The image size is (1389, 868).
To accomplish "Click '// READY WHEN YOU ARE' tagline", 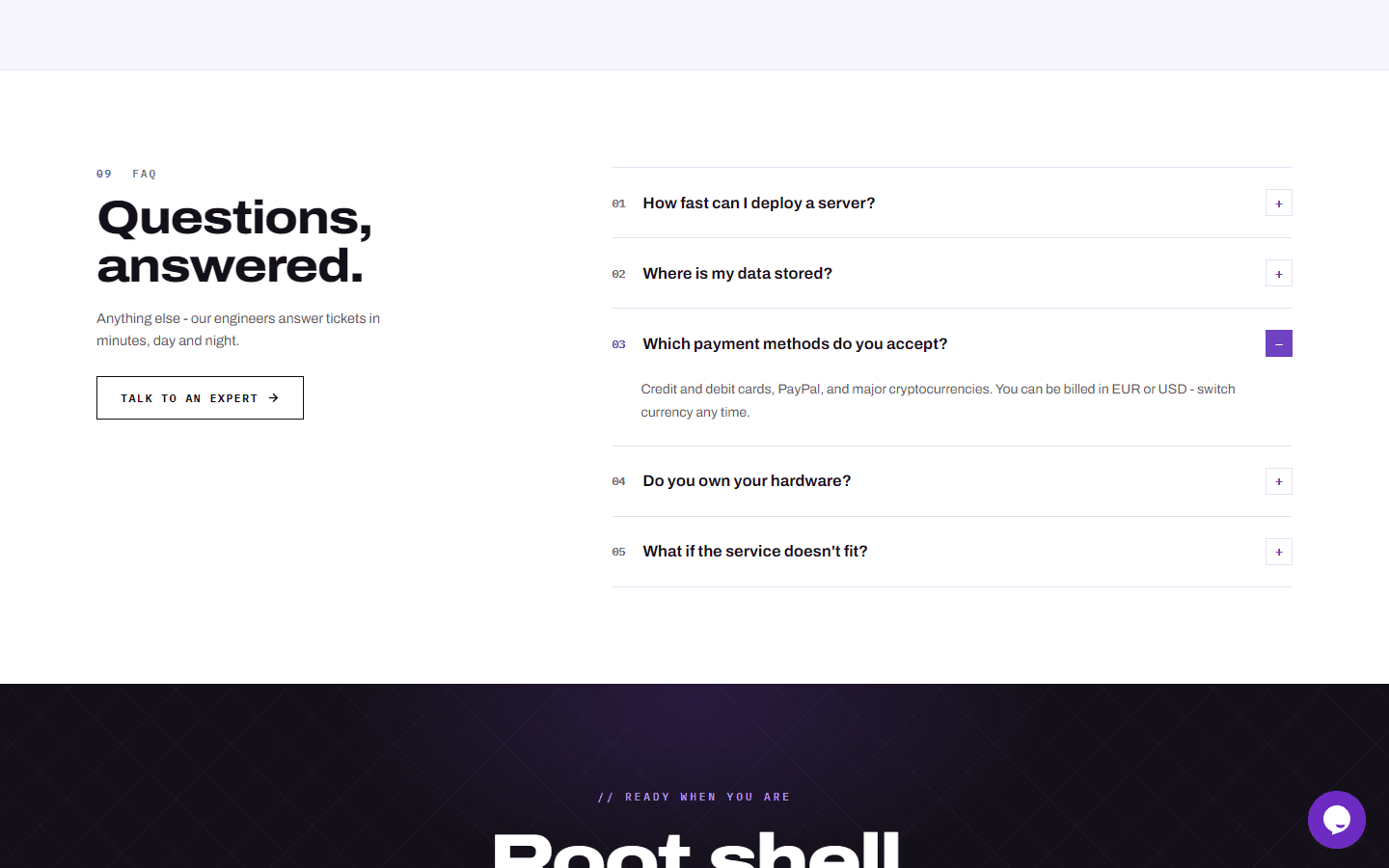I will pyautogui.click(x=694, y=797).
